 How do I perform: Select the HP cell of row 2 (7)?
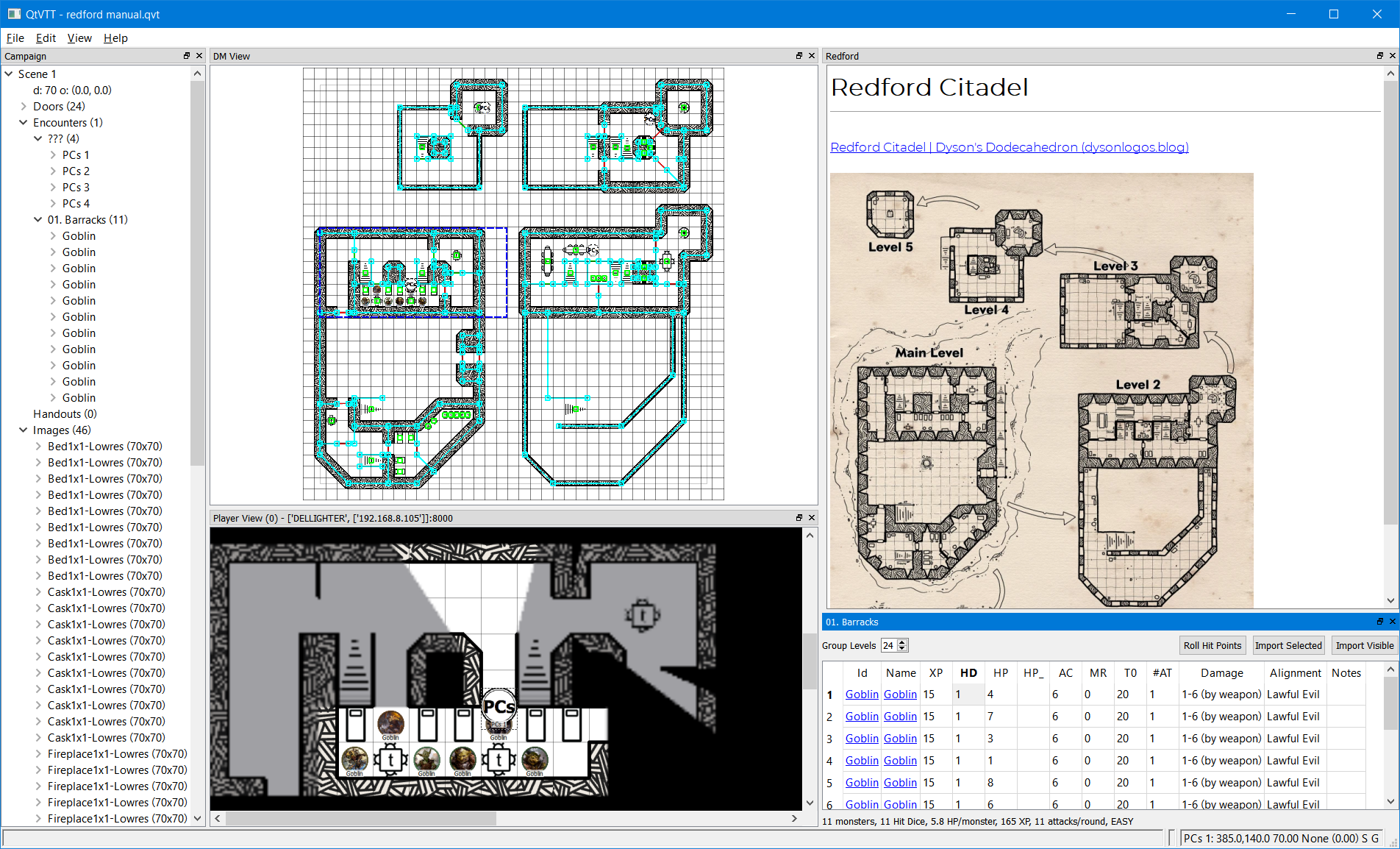tap(1000, 717)
